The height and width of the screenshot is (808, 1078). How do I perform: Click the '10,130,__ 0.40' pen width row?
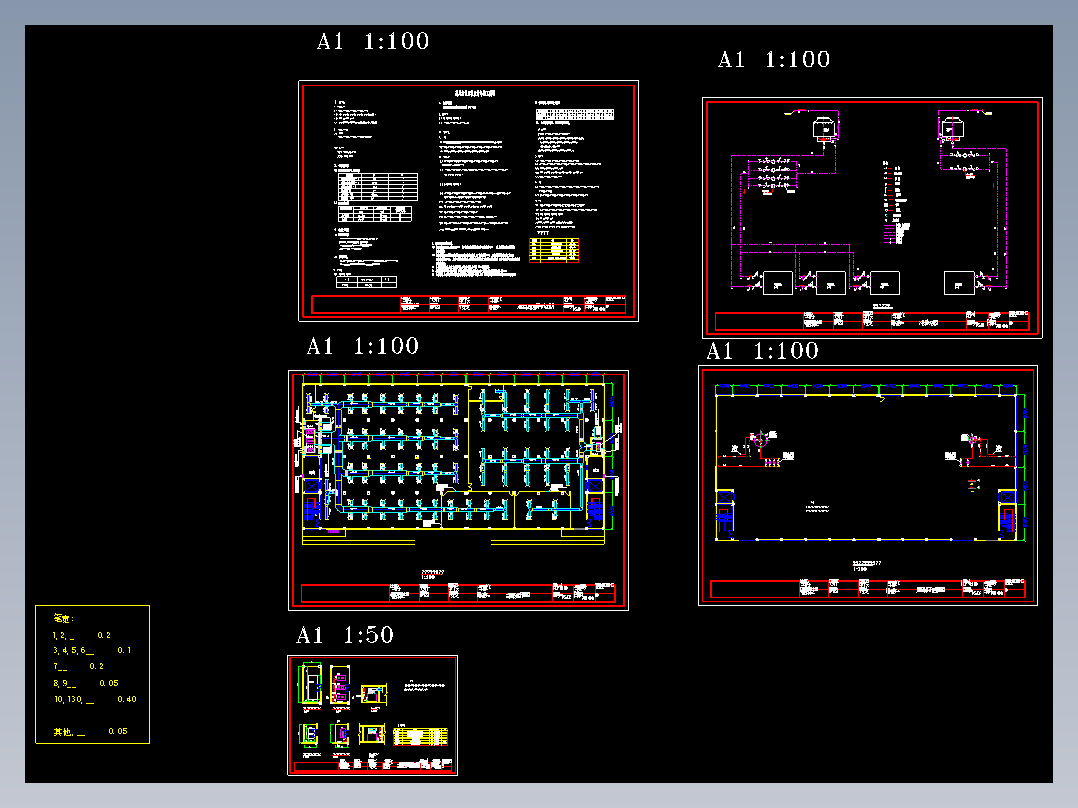pos(95,699)
